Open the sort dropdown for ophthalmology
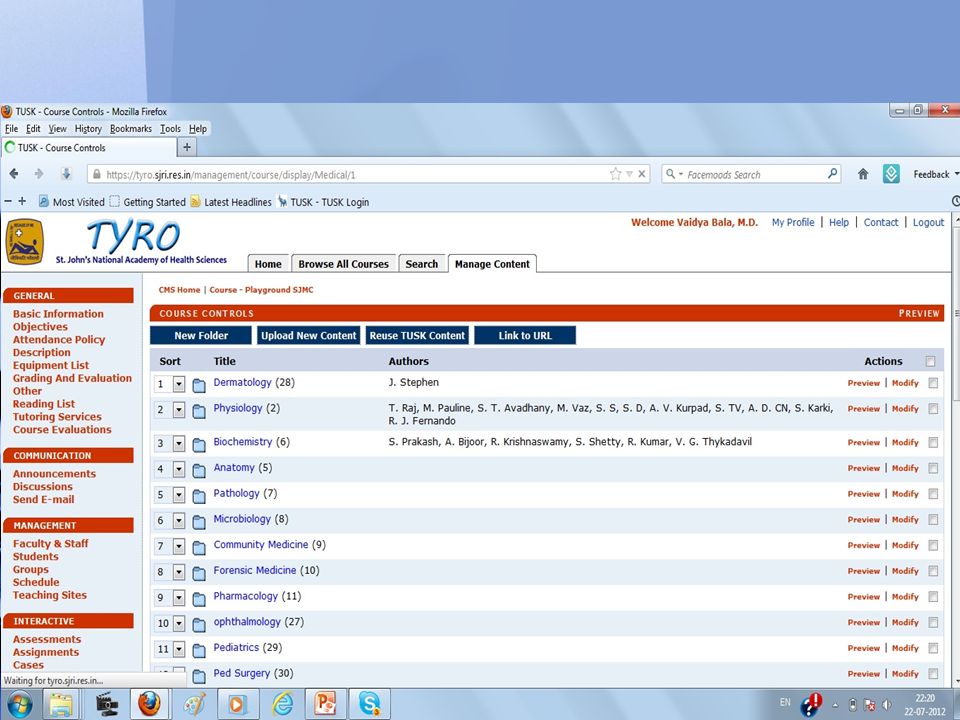The height and width of the screenshot is (720, 960). point(179,624)
